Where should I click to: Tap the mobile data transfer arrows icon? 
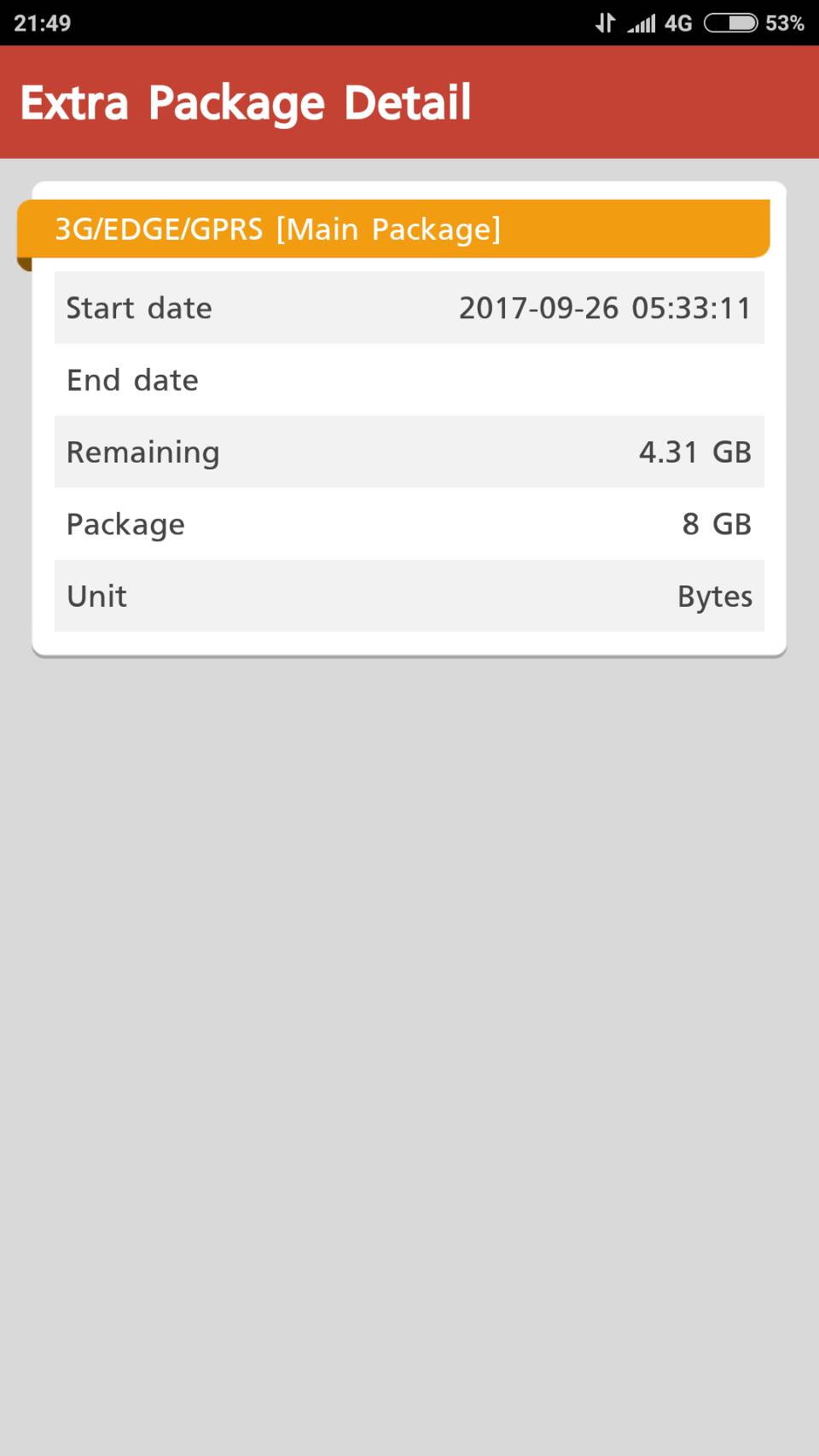[x=605, y=23]
